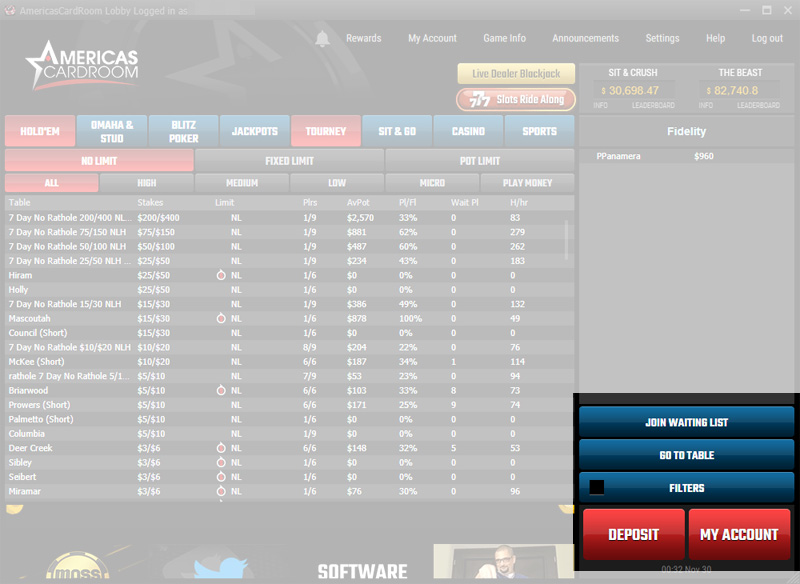The width and height of the screenshot is (800, 584).
Task: Go to the TOURNEY tab
Action: (326, 131)
